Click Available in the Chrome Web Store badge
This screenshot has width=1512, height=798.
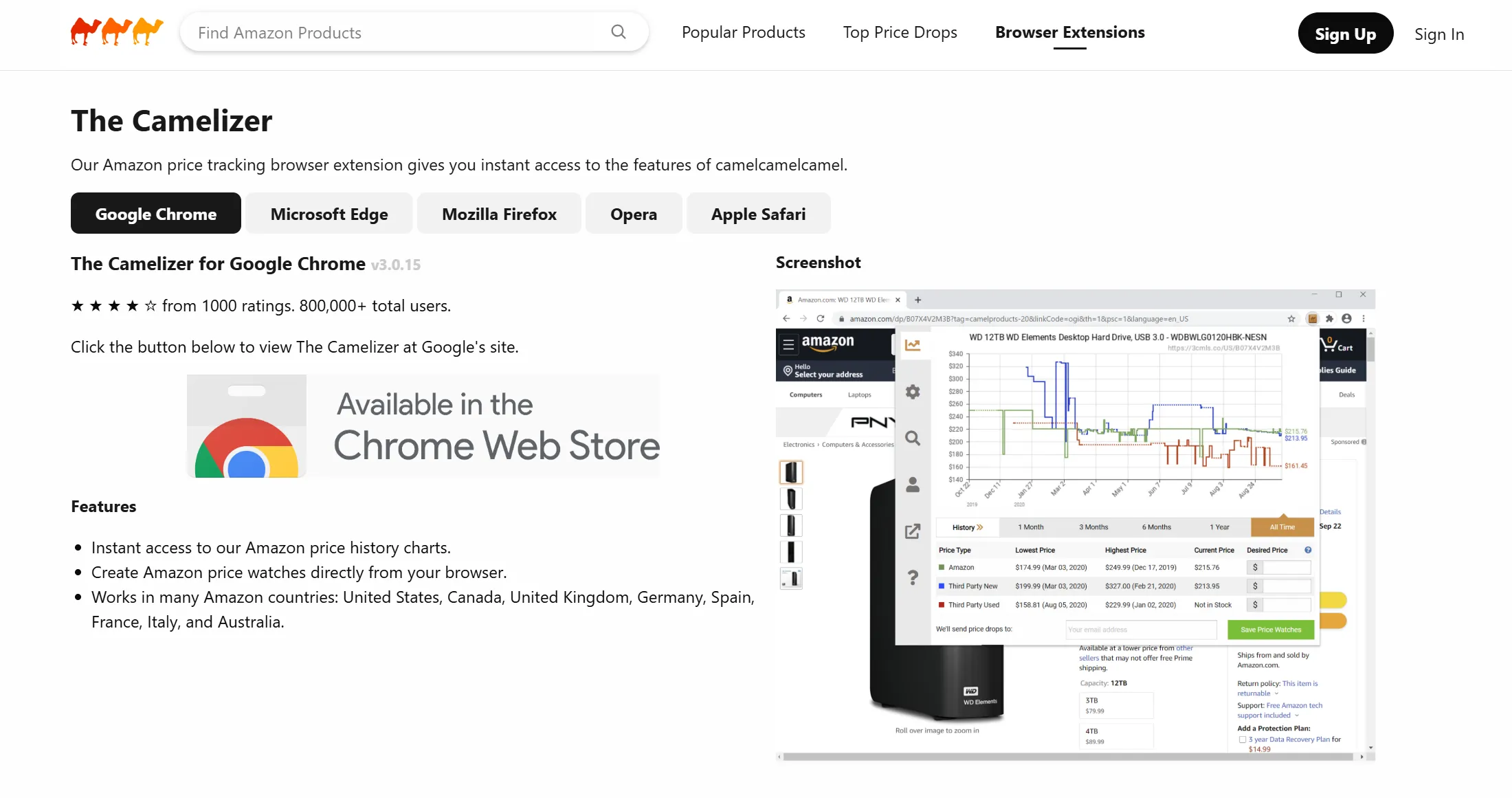coord(423,426)
